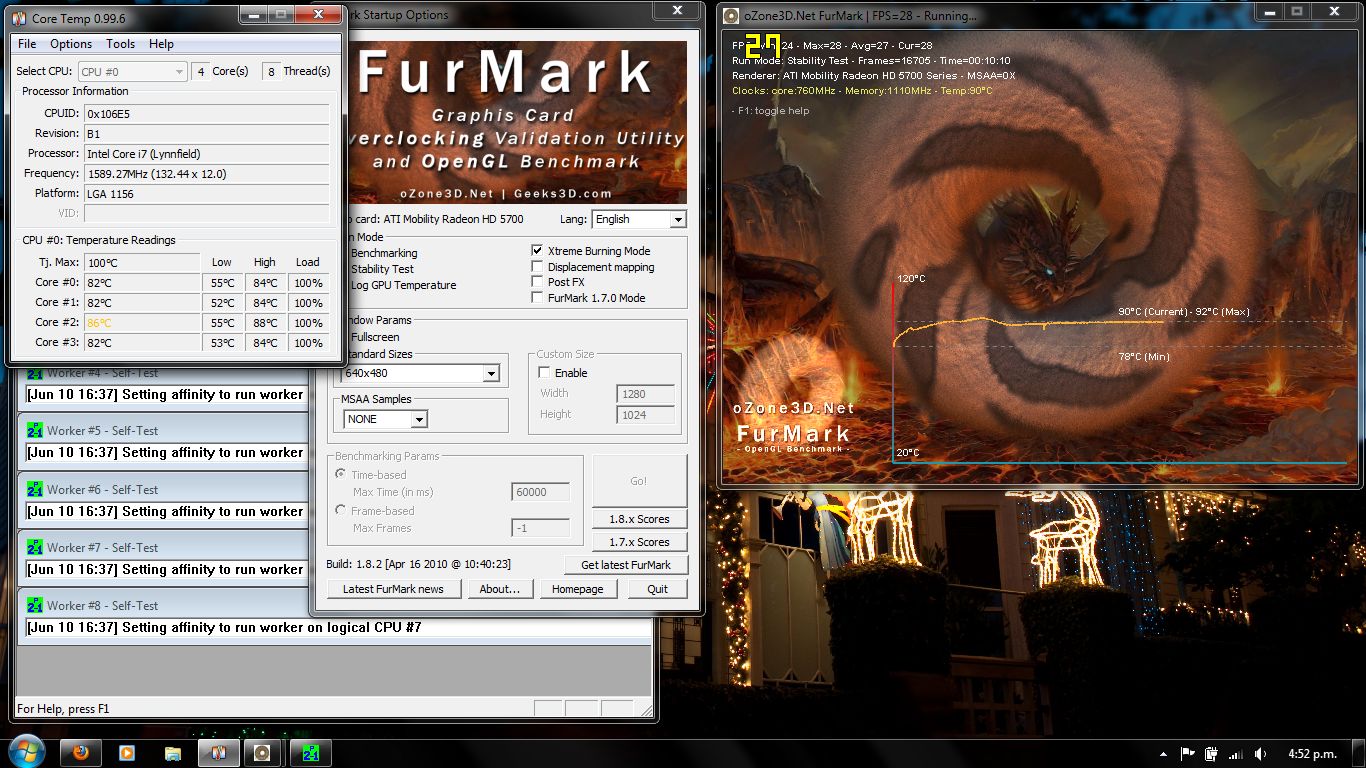Click the CPUID 0x106E5 field
Screen dimensions: 1366x768
206,114
